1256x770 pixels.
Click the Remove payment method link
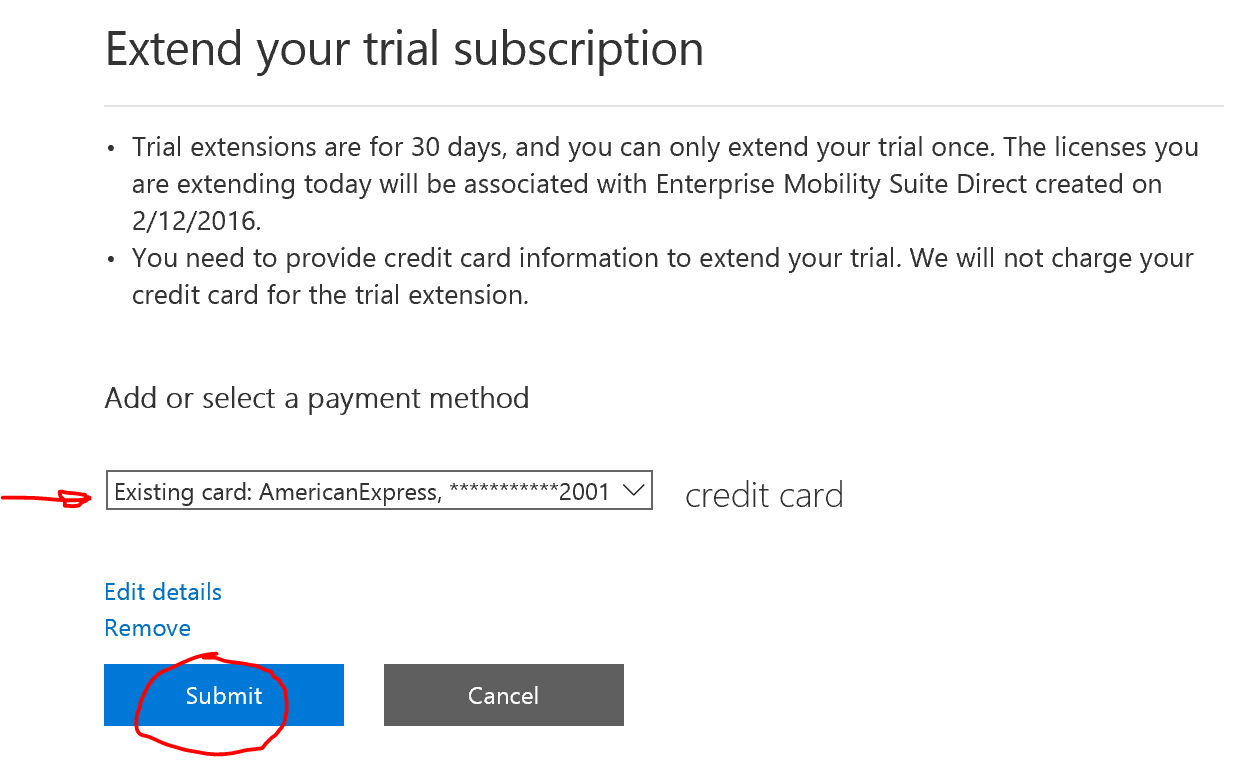147,628
